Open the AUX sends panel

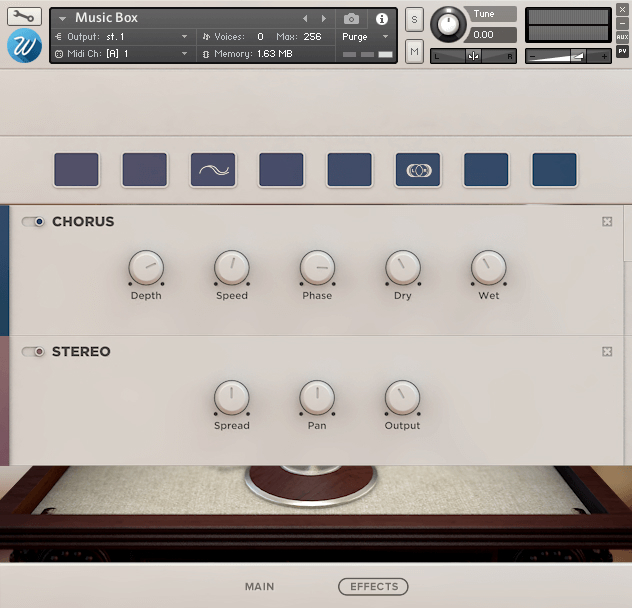coord(622,37)
